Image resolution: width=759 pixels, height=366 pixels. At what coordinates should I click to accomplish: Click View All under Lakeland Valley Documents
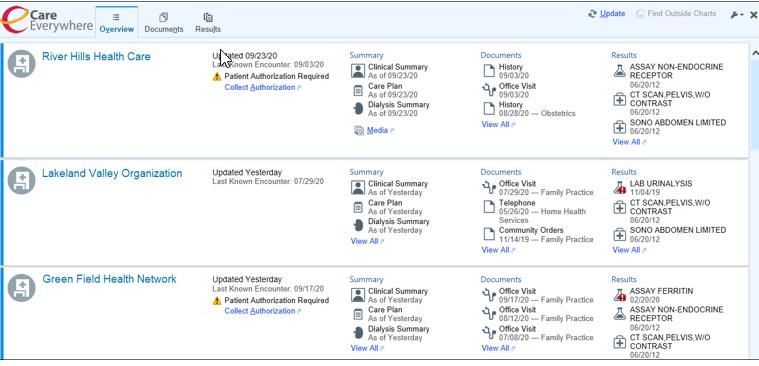tap(498, 250)
